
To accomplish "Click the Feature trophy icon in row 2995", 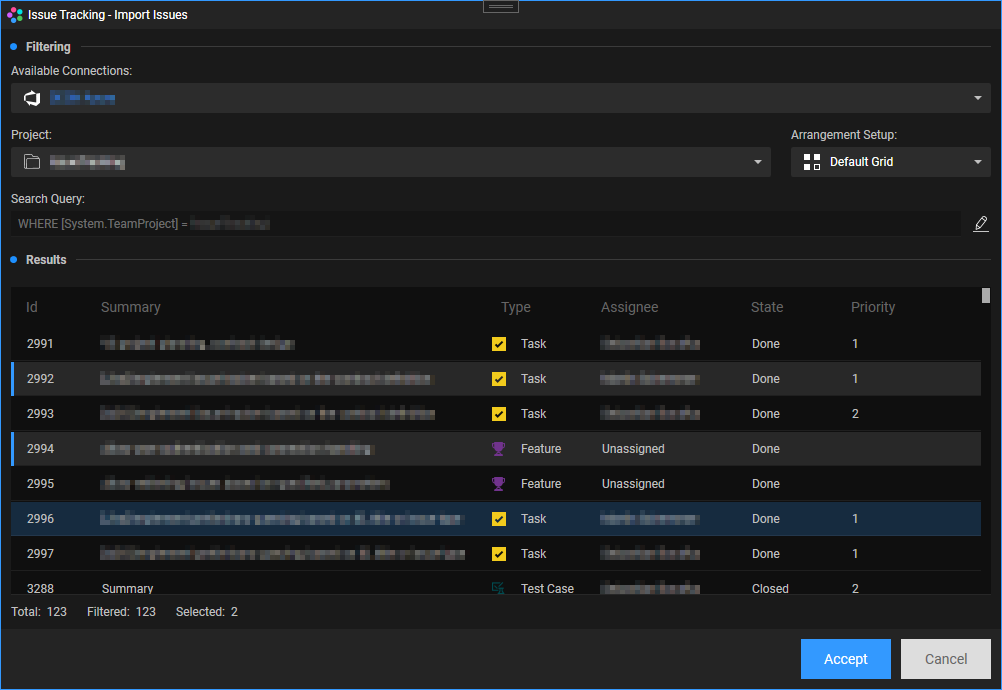I will tap(499, 484).
